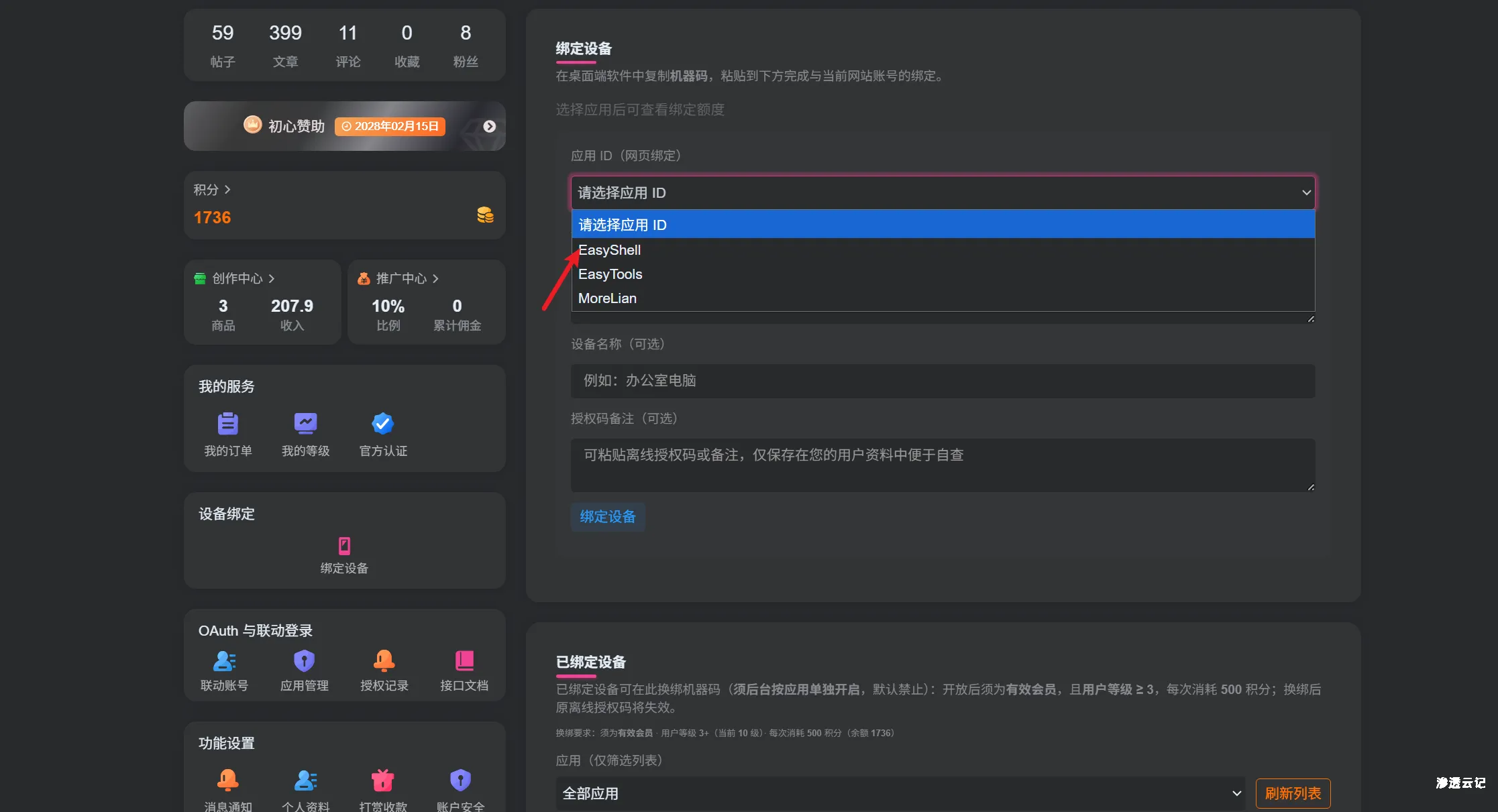The image size is (1498, 812).
Task: Select MoreLian from the list
Action: (943, 298)
